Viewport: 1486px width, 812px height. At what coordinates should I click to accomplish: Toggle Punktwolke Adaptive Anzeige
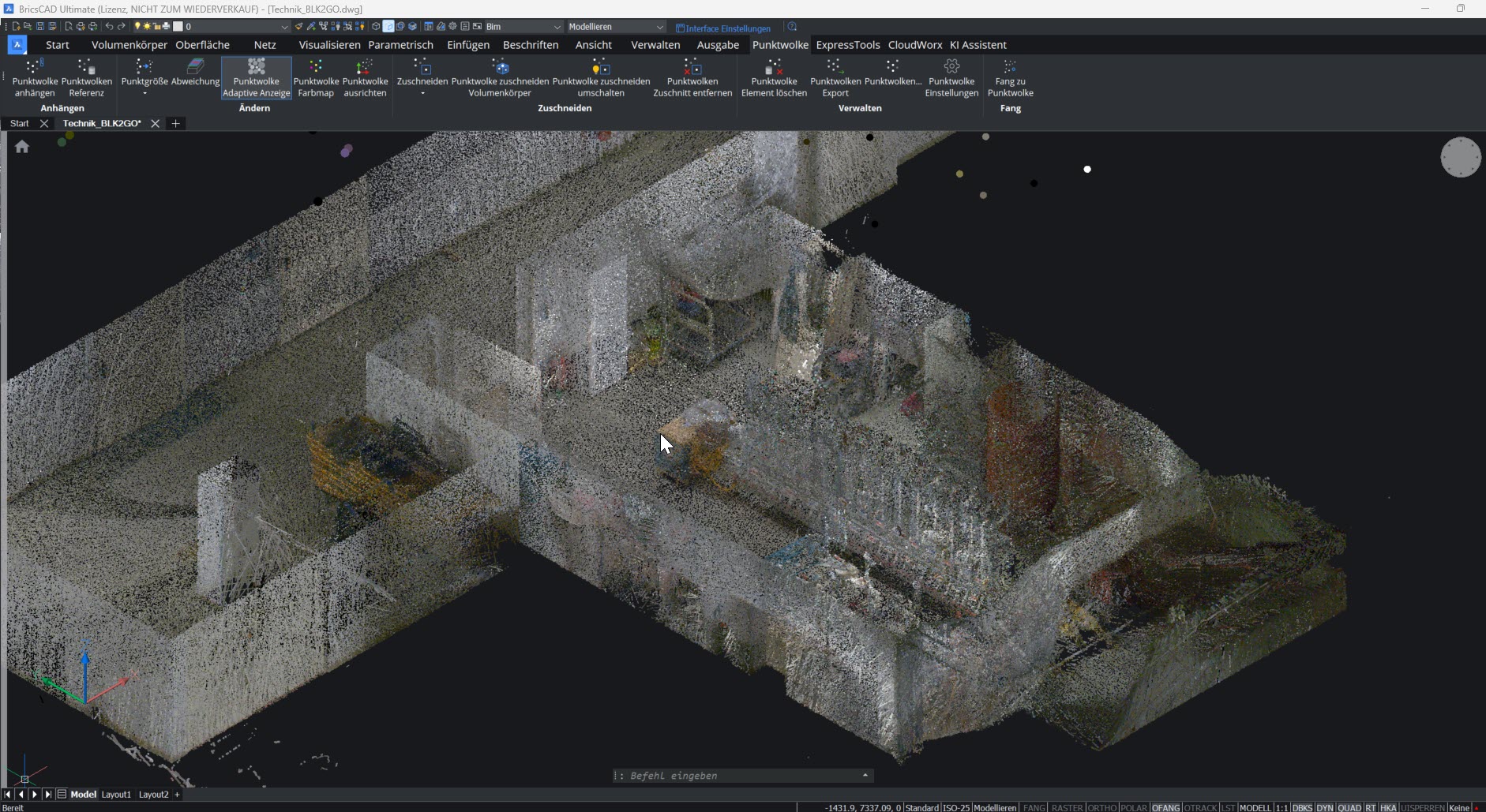pos(256,78)
